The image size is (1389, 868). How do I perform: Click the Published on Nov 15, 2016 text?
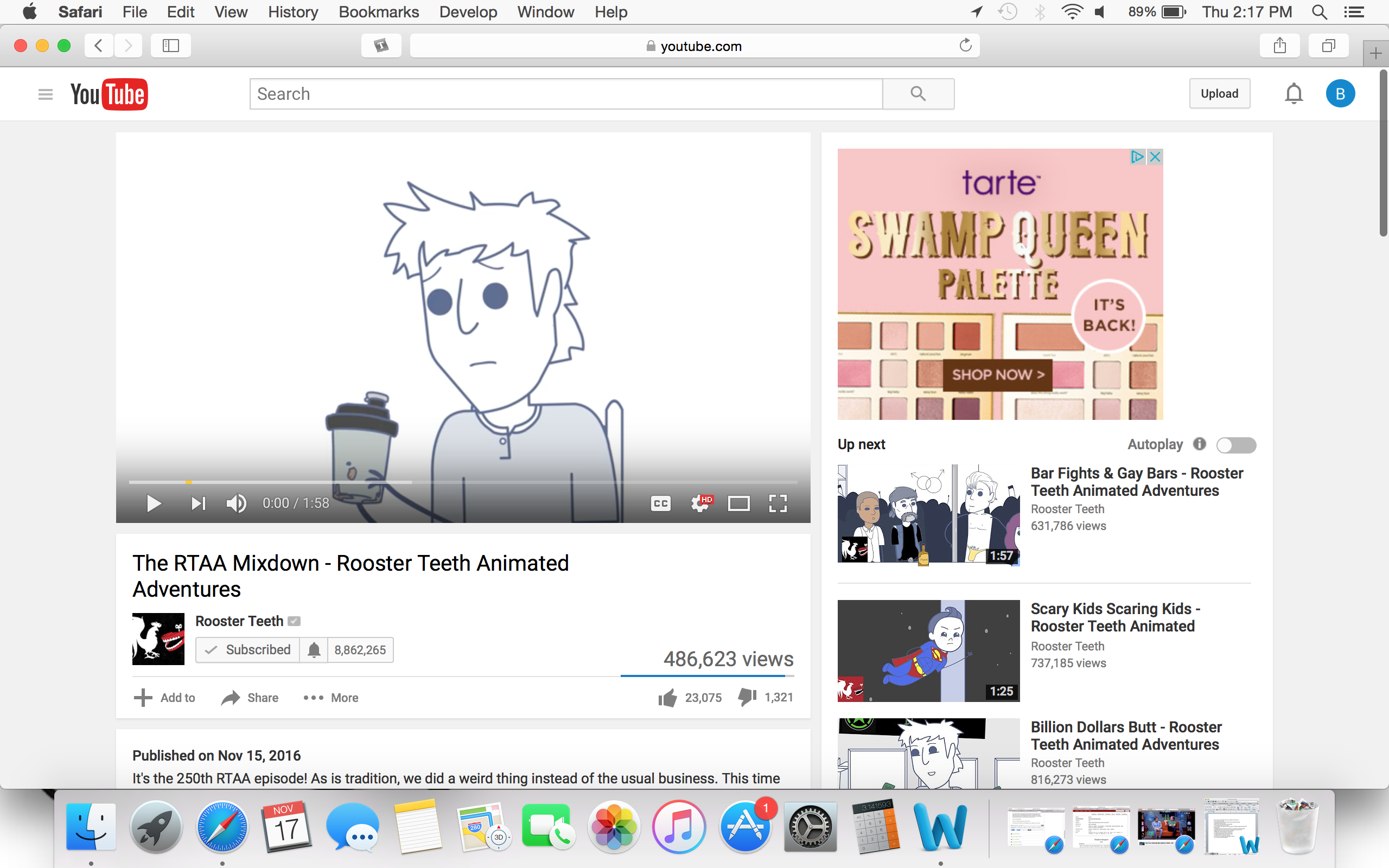pos(216,756)
